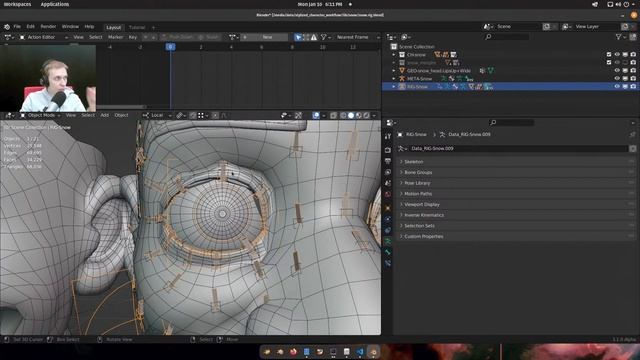This screenshot has height=360, width=640.
Task: Toggle X-ray display icon
Action: (x=333, y=116)
